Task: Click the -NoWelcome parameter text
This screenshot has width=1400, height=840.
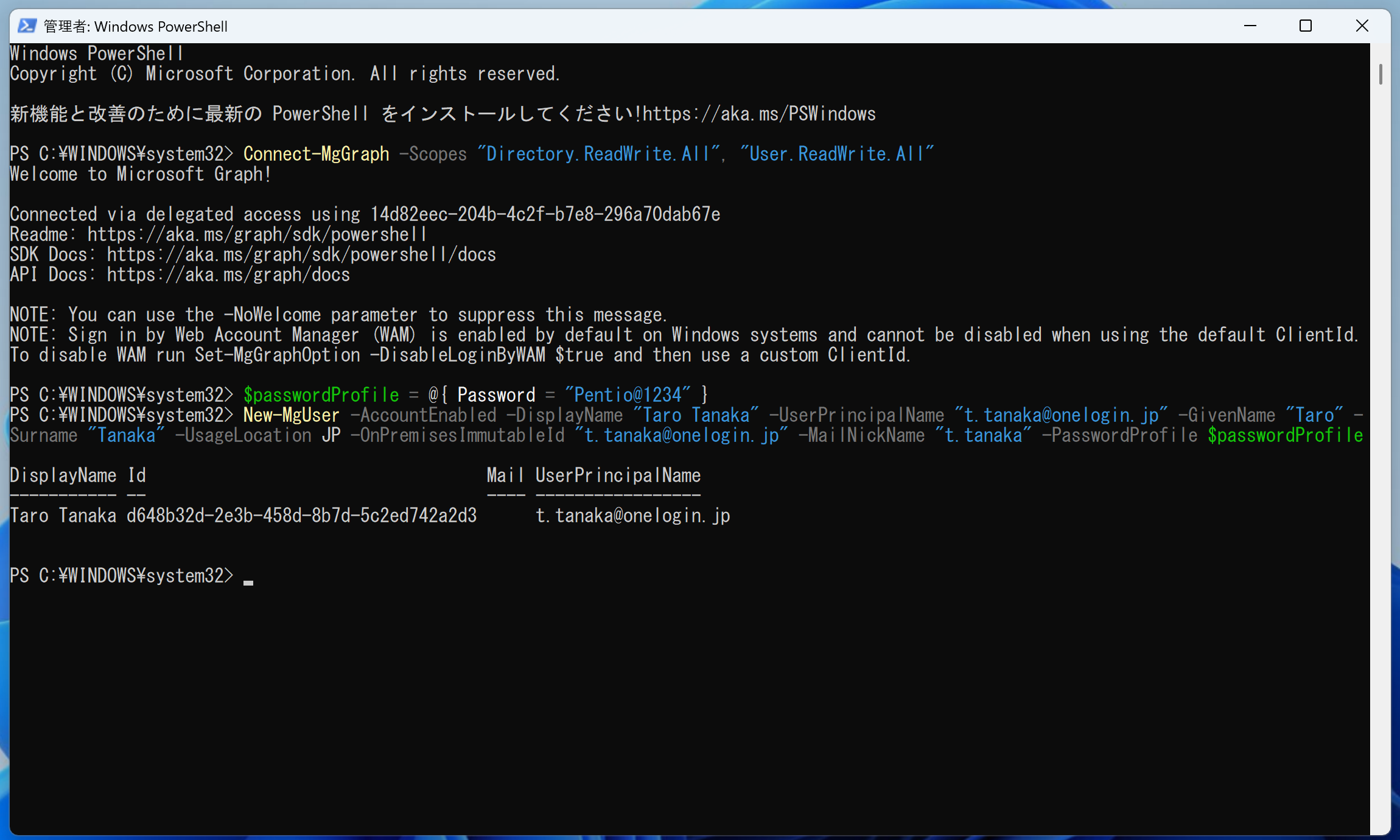Action: pos(272,315)
